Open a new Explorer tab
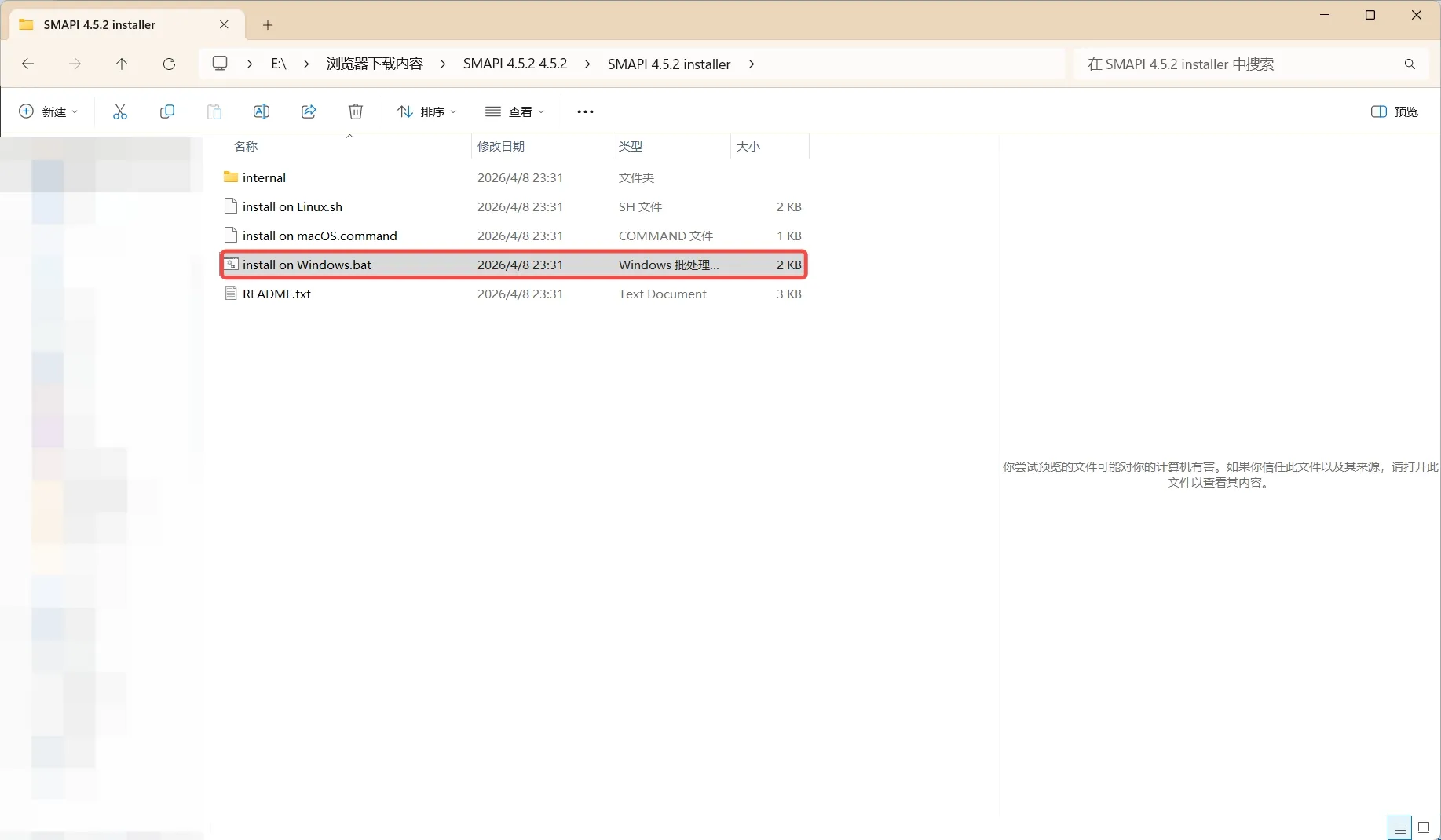Image resolution: width=1441 pixels, height=840 pixels. pos(268,25)
